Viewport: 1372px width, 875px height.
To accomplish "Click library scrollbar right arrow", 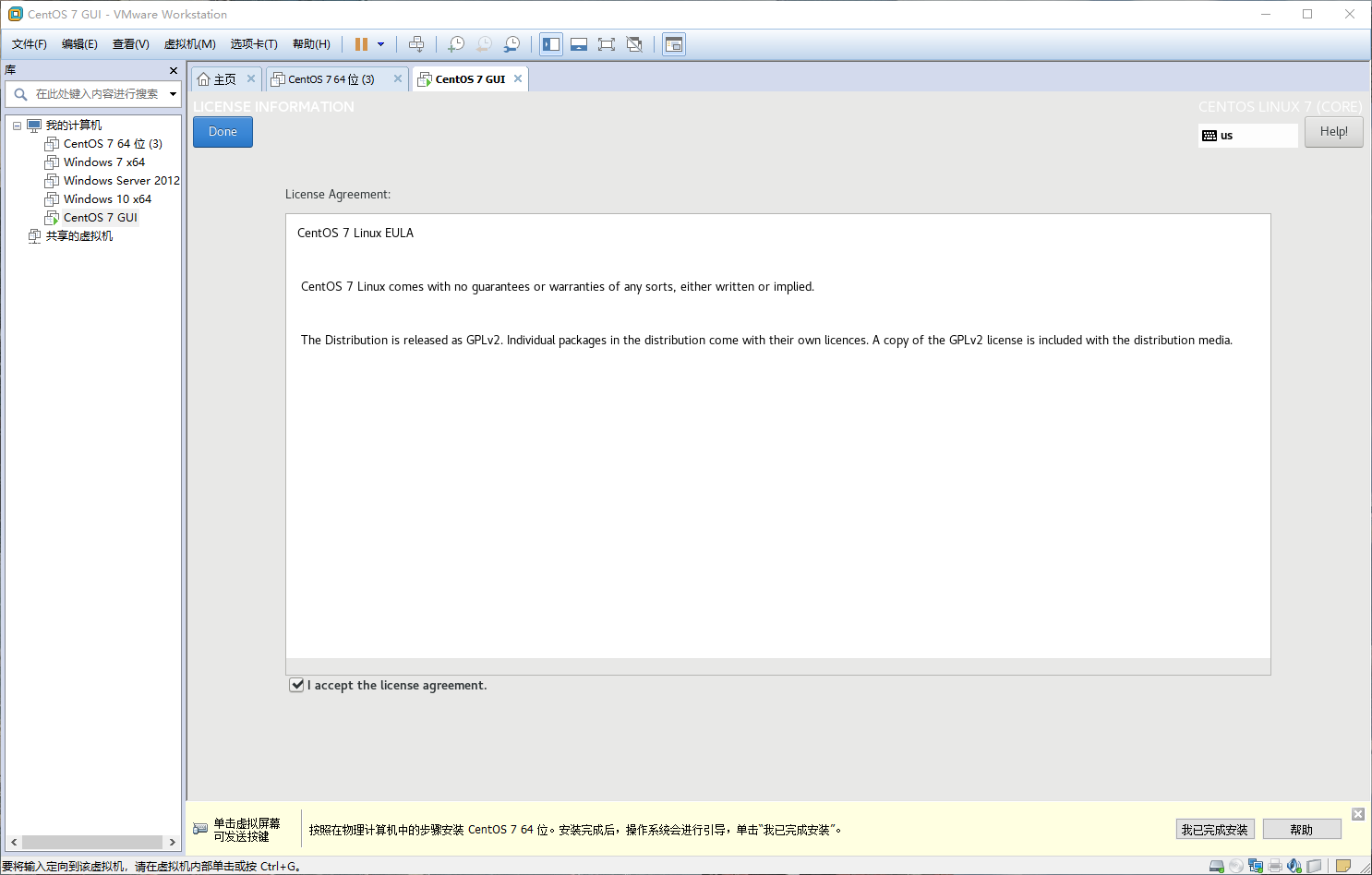I will [172, 842].
